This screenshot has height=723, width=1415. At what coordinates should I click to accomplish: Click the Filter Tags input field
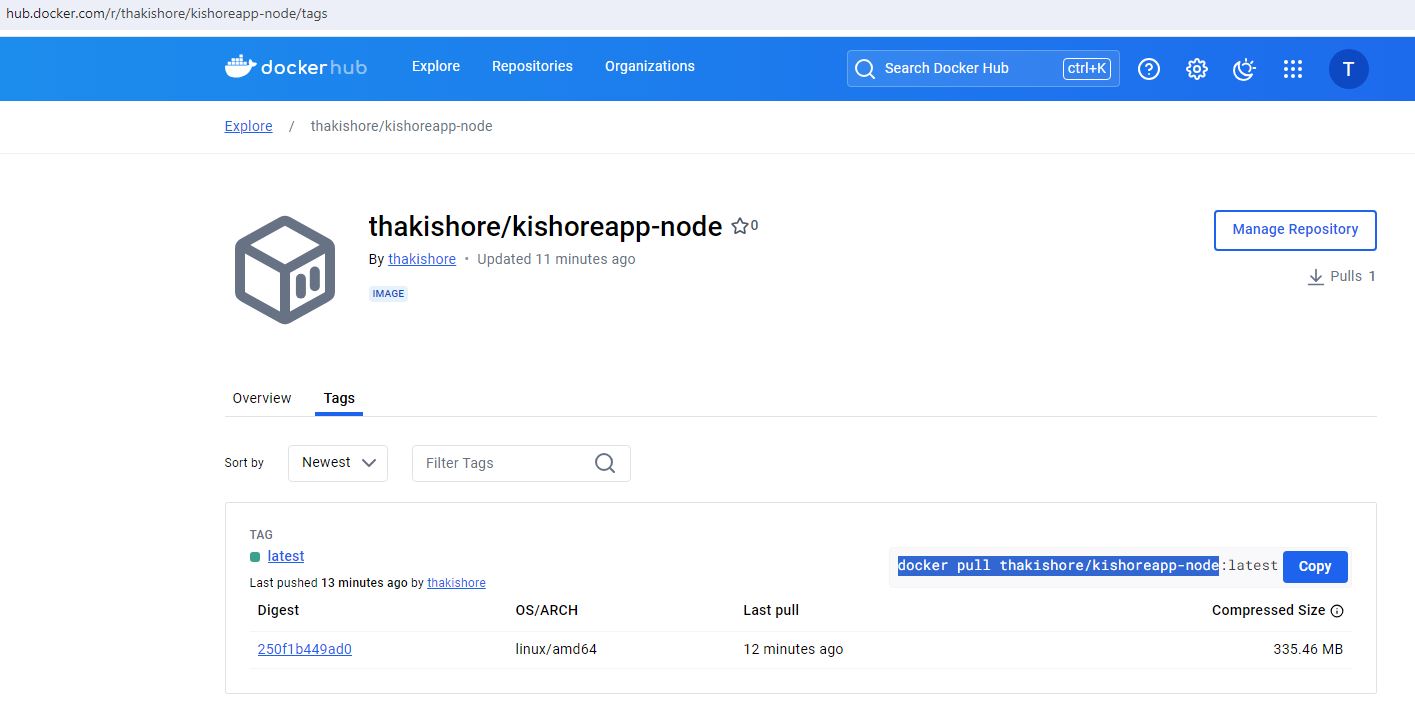[500, 463]
